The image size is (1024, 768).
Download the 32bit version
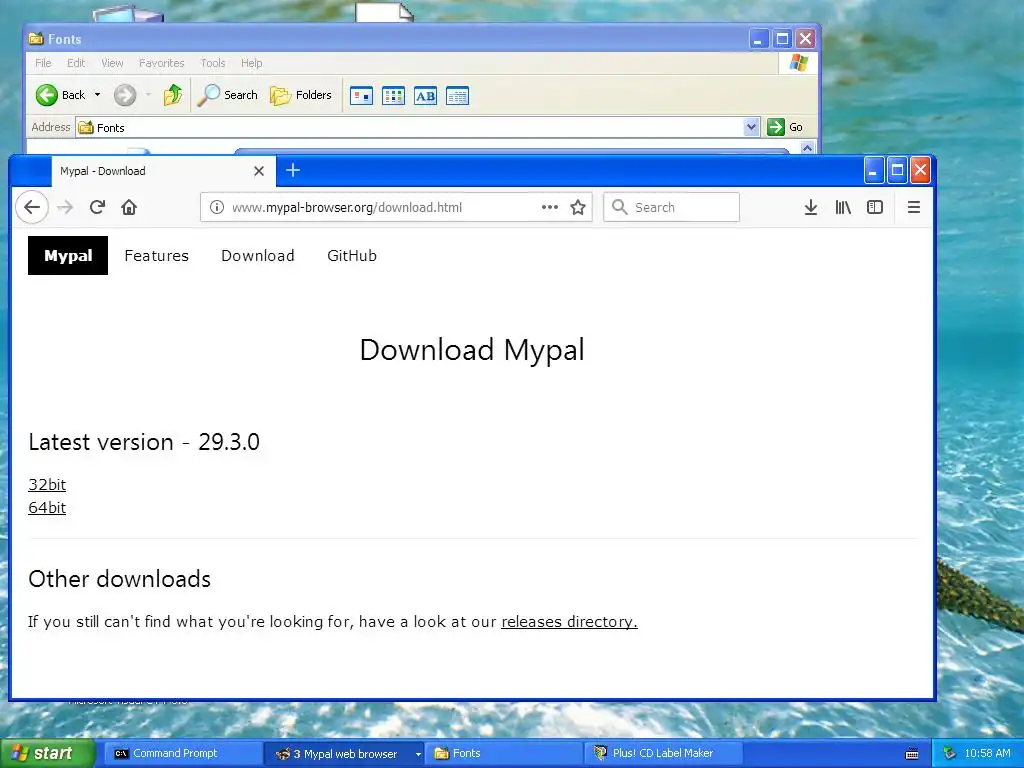coord(47,485)
